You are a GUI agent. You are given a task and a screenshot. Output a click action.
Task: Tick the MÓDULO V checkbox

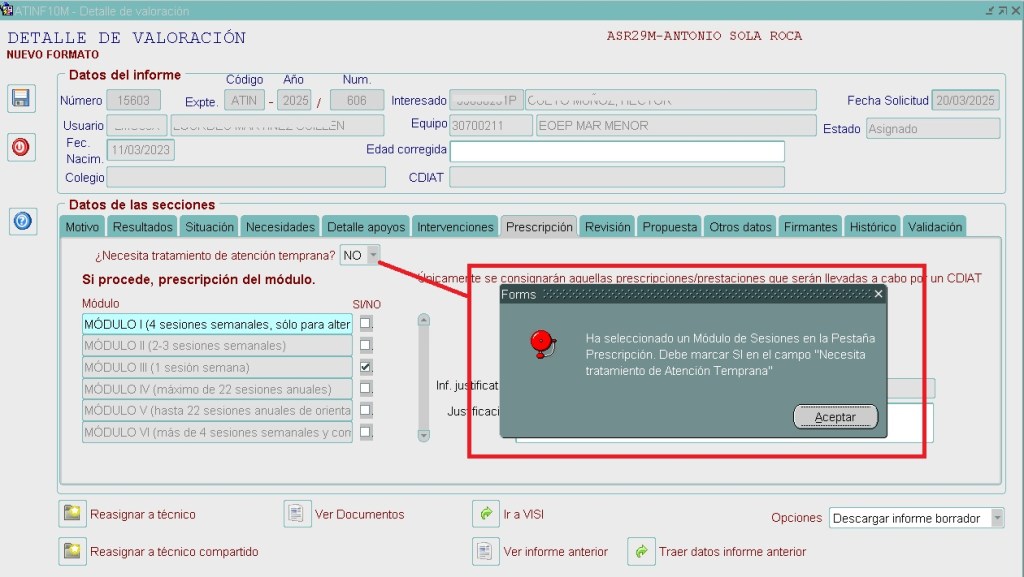(366, 410)
